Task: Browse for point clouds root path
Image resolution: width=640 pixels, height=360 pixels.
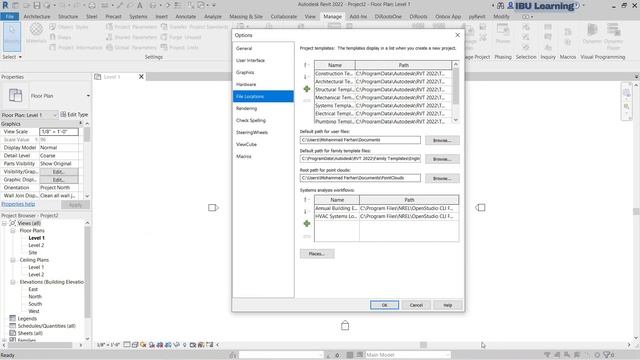Action: tap(442, 179)
